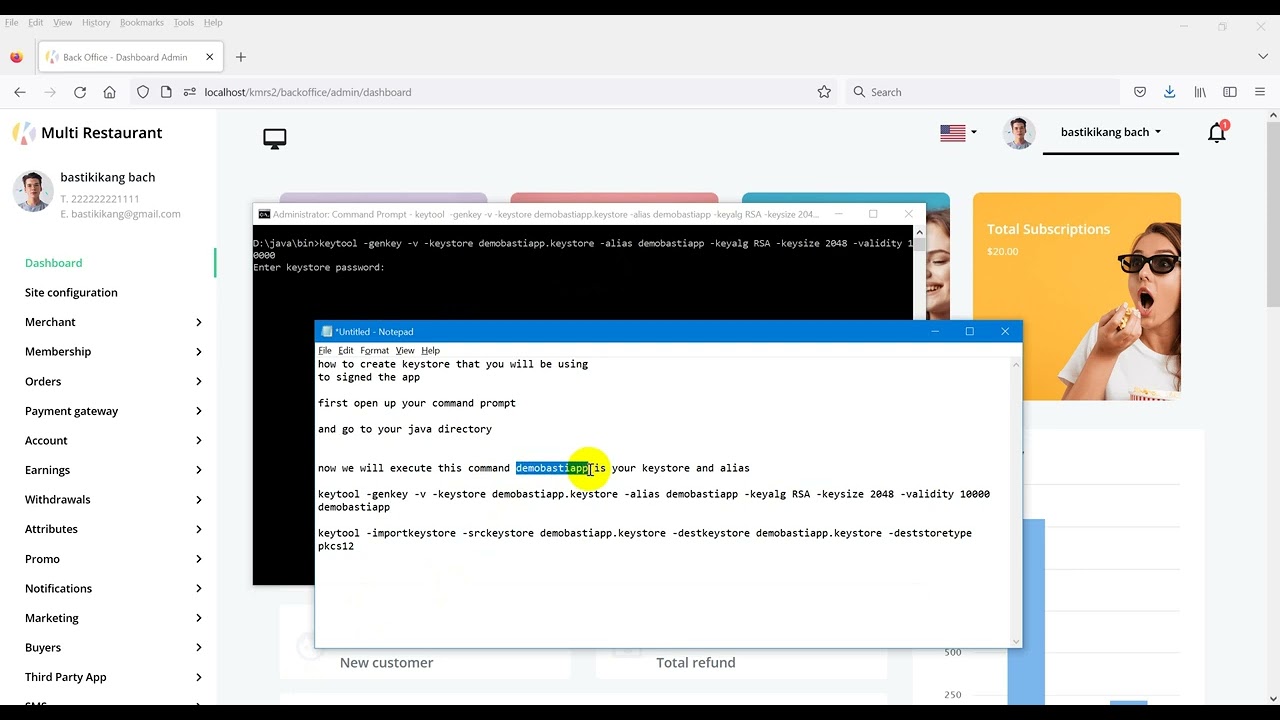
Task: Reload the page with the refresh icon
Action: (80, 92)
